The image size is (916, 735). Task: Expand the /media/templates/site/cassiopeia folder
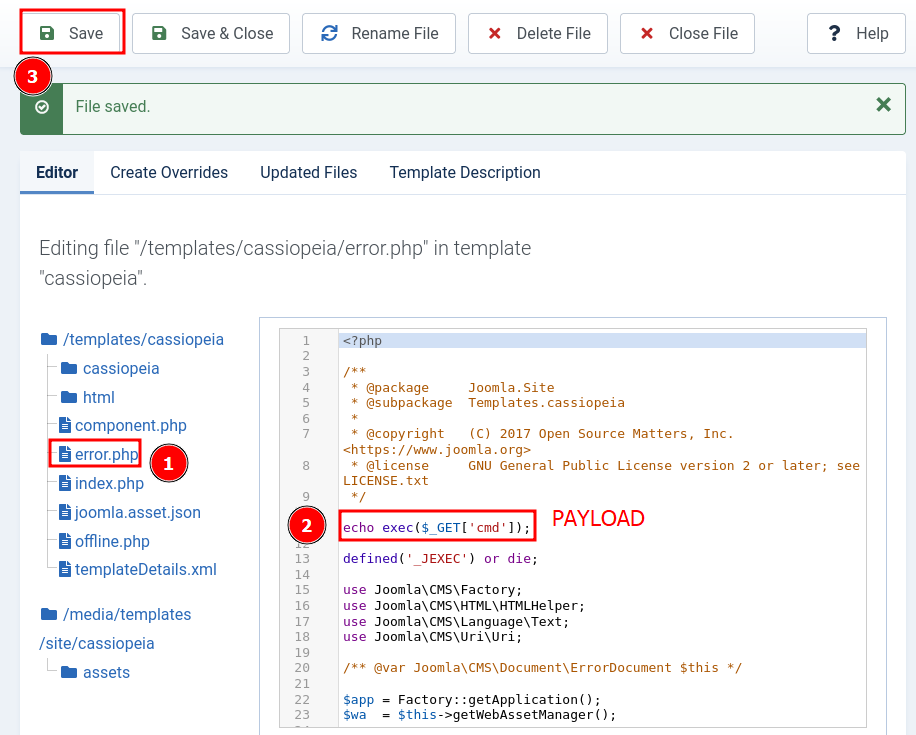[115, 629]
